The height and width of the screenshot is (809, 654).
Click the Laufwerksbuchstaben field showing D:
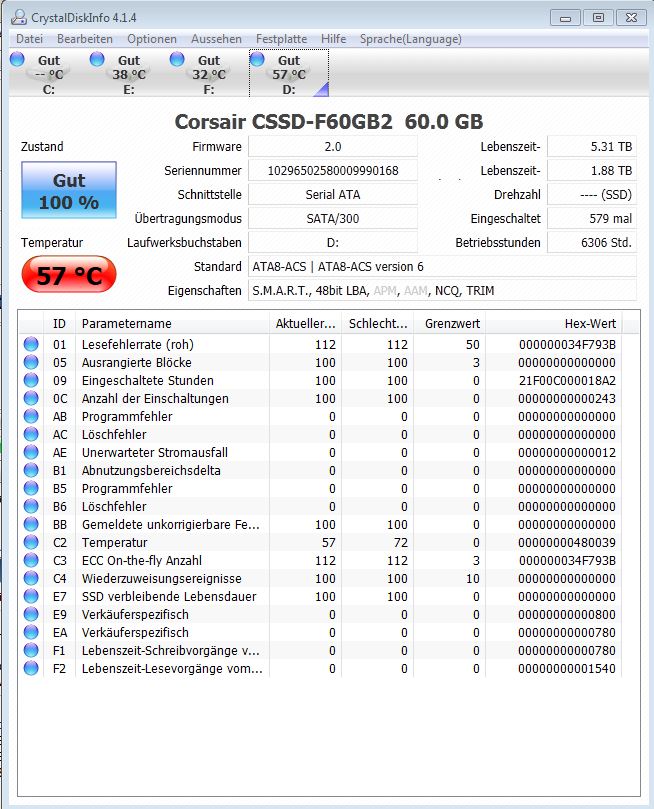tap(333, 242)
